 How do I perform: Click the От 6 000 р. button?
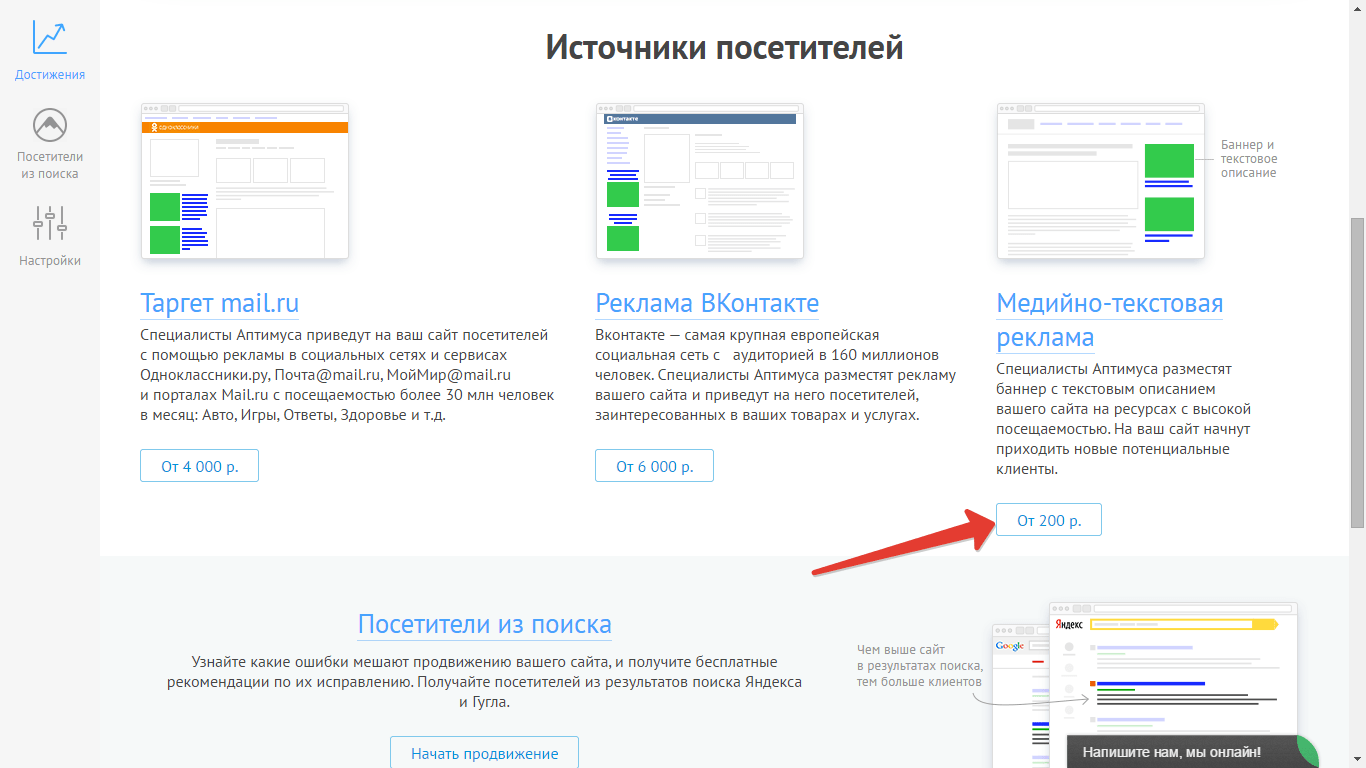(x=654, y=466)
